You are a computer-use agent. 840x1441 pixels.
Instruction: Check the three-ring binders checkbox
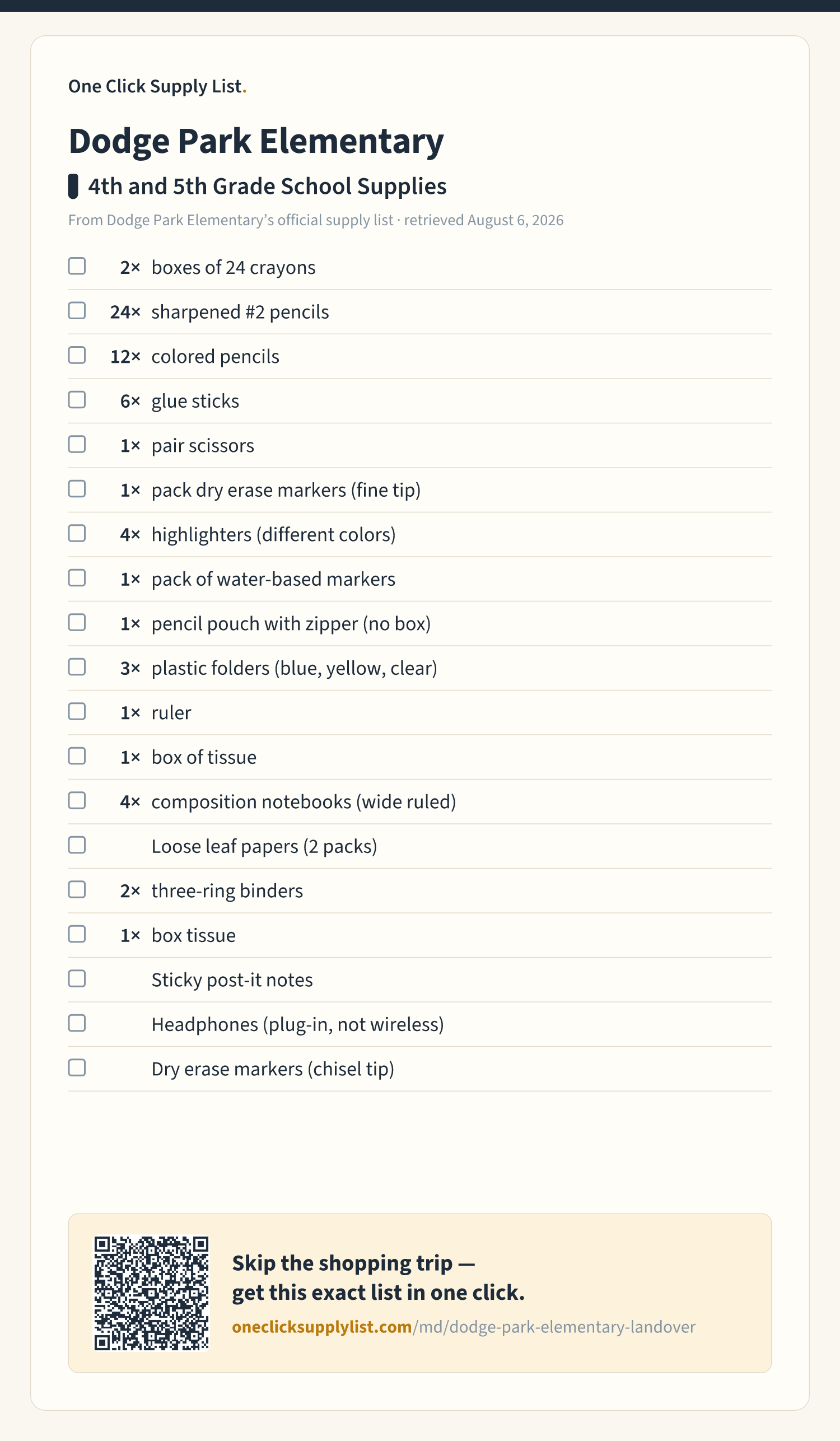[77, 890]
